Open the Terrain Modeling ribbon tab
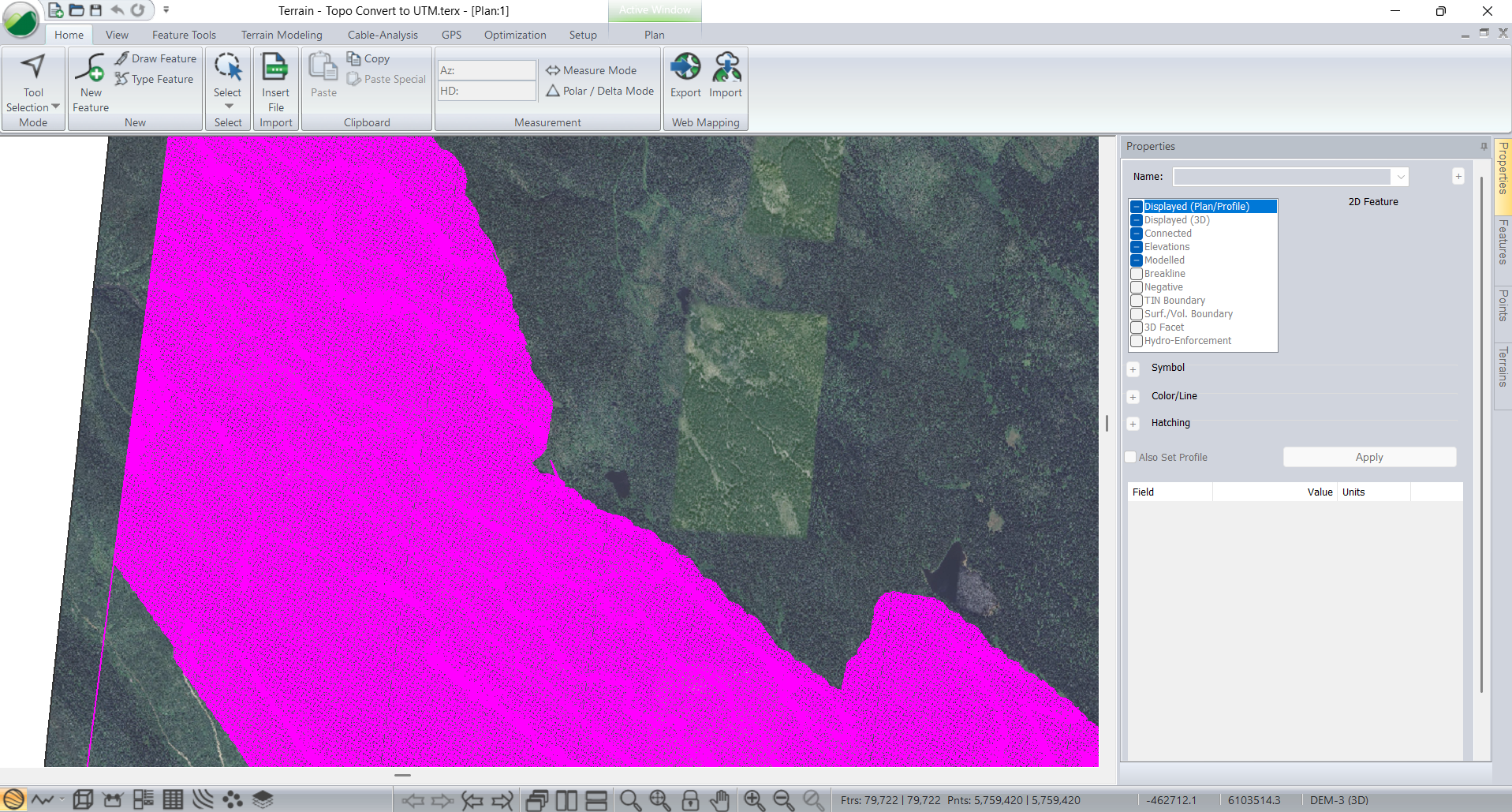 [282, 35]
